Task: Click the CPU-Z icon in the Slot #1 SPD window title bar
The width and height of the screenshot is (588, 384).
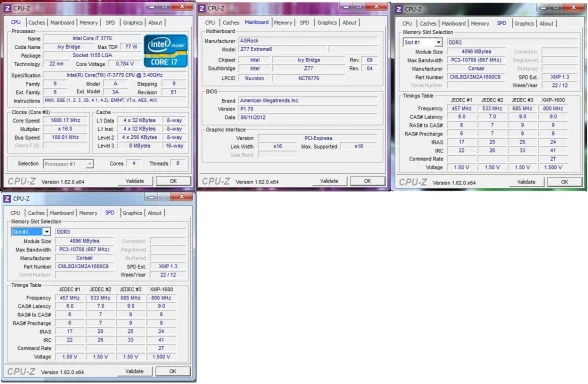Action: click(399, 9)
